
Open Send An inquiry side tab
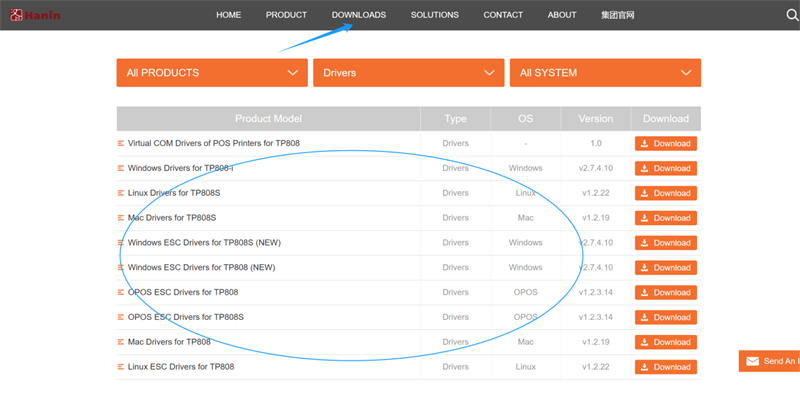coord(769,361)
